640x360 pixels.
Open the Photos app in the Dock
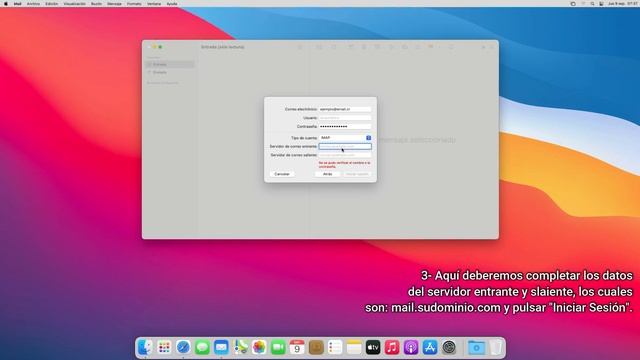tap(259, 347)
